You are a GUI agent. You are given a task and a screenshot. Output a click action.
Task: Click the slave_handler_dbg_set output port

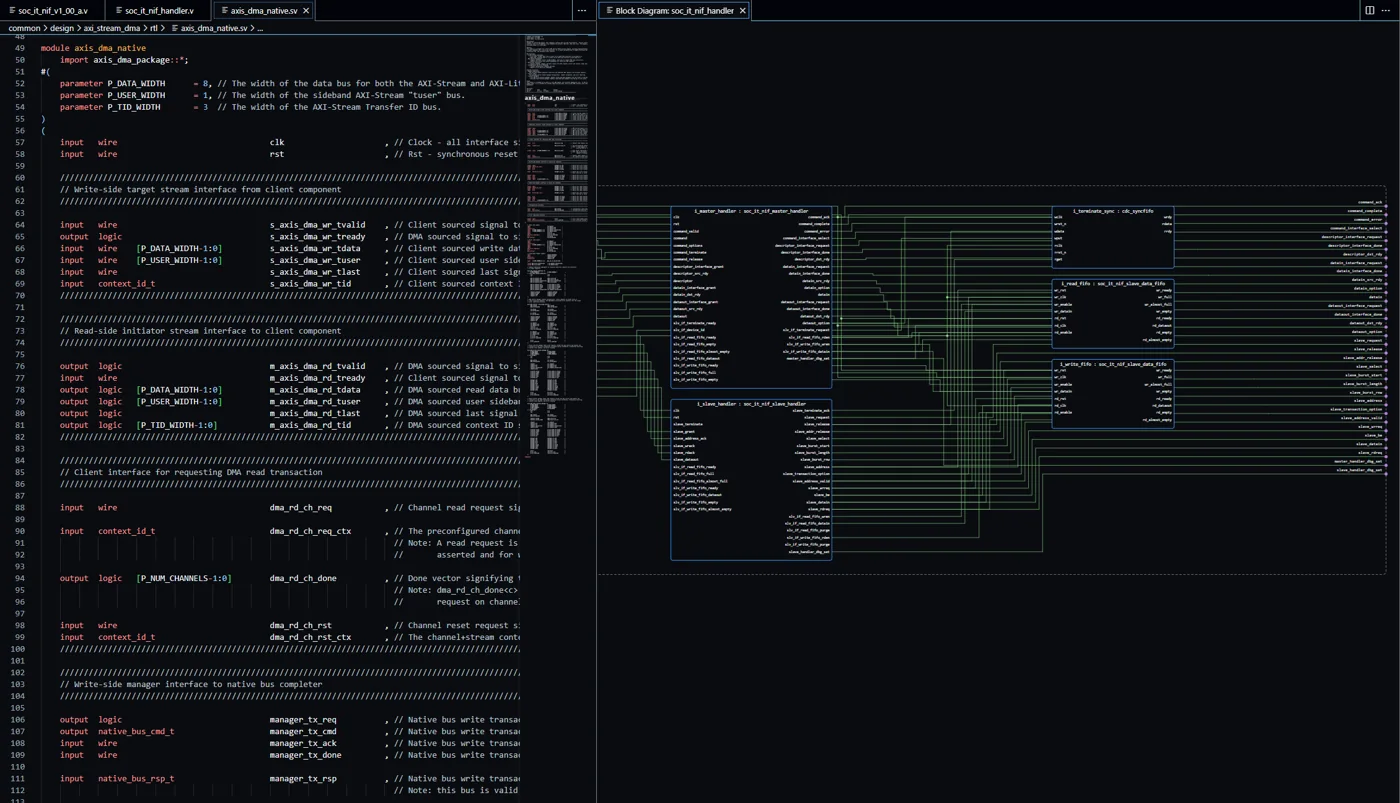[1360, 470]
